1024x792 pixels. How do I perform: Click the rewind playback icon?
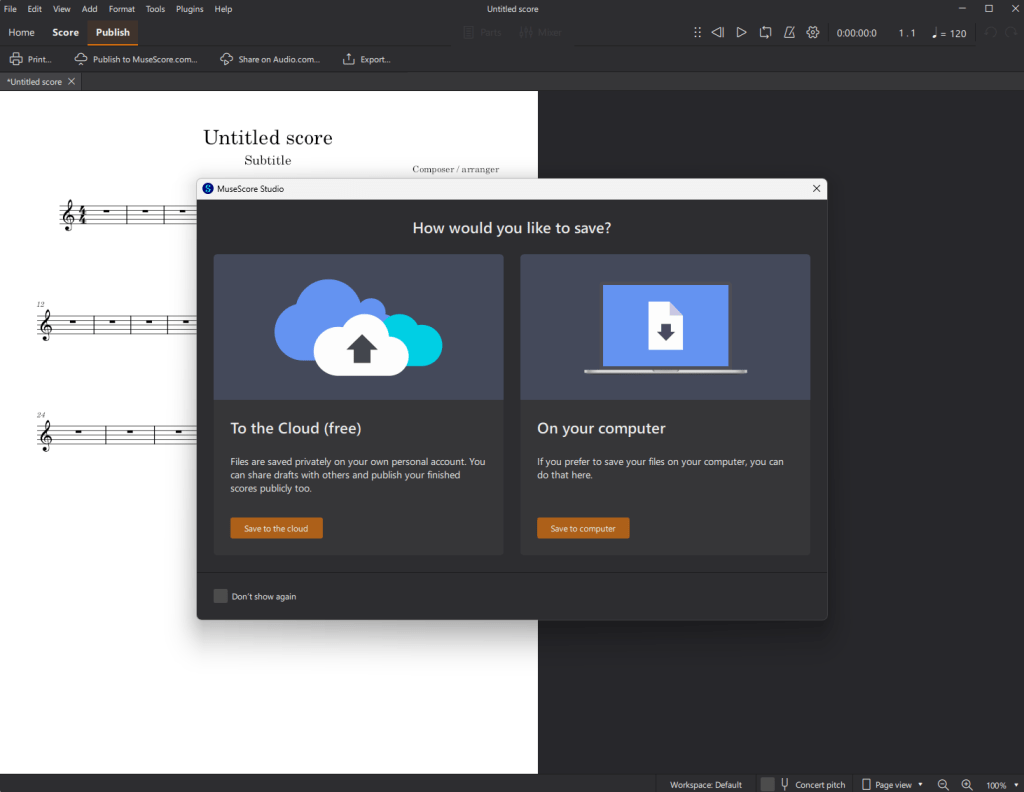pyautogui.click(x=717, y=33)
